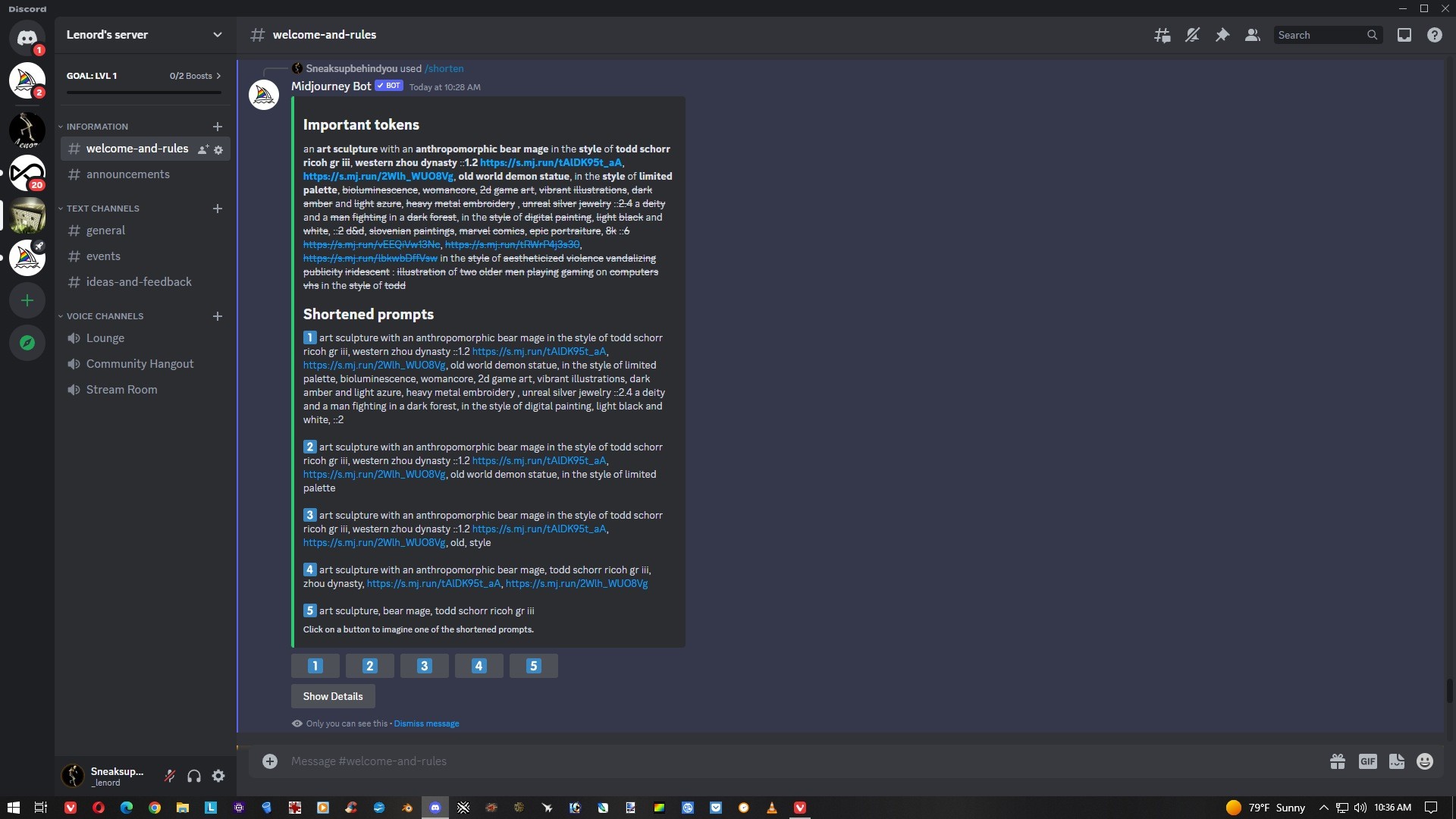
Task: Open the Threads icon in channel header
Action: coord(1162,35)
